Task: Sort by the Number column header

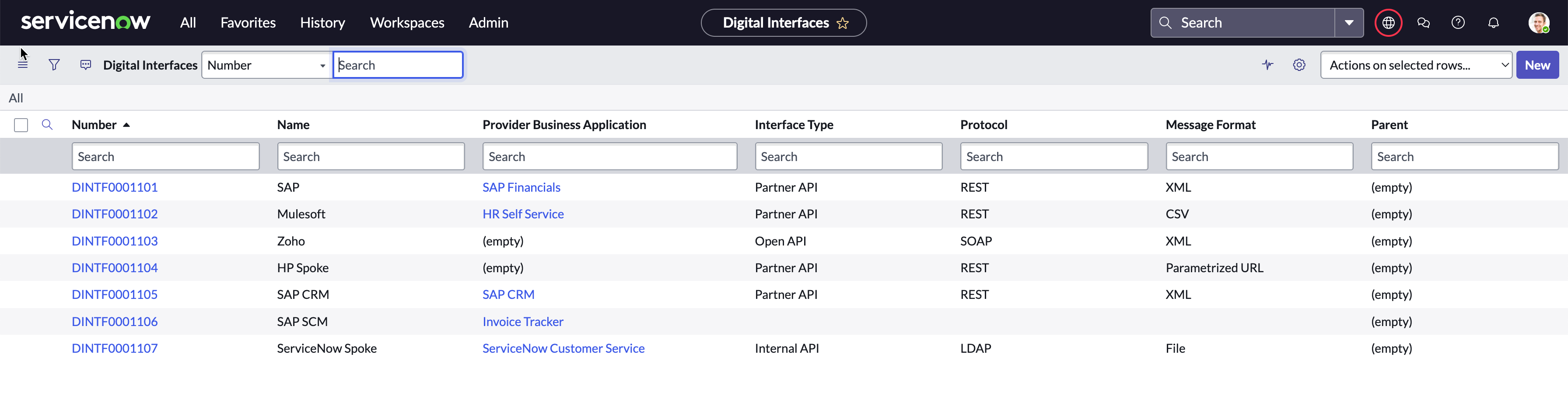Action: 94,124
